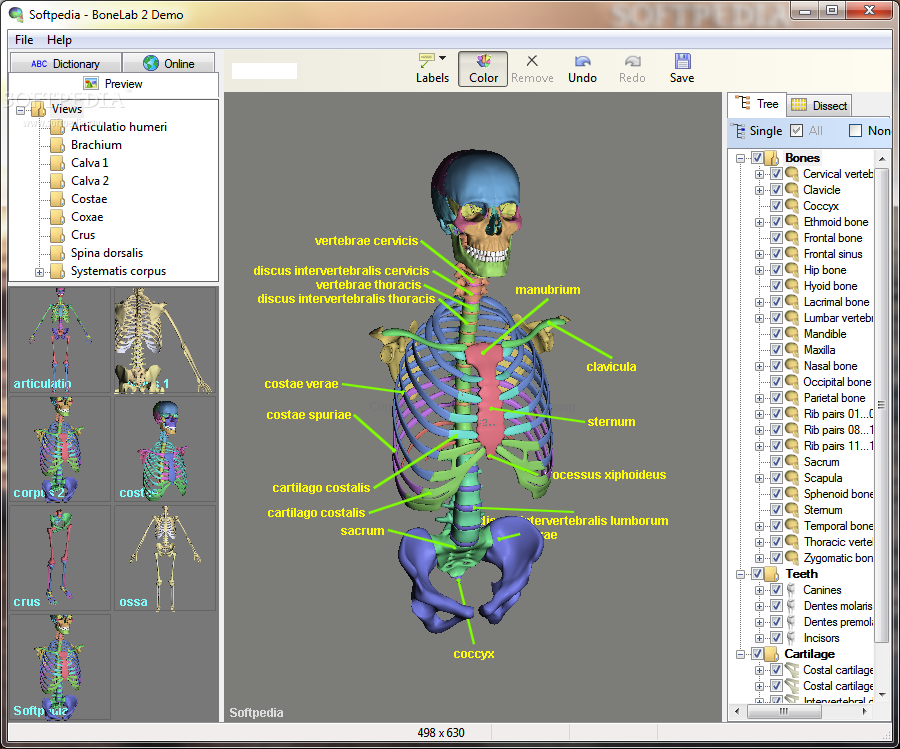Image resolution: width=900 pixels, height=749 pixels.
Task: Switch to the Tree tab
Action: (757, 104)
